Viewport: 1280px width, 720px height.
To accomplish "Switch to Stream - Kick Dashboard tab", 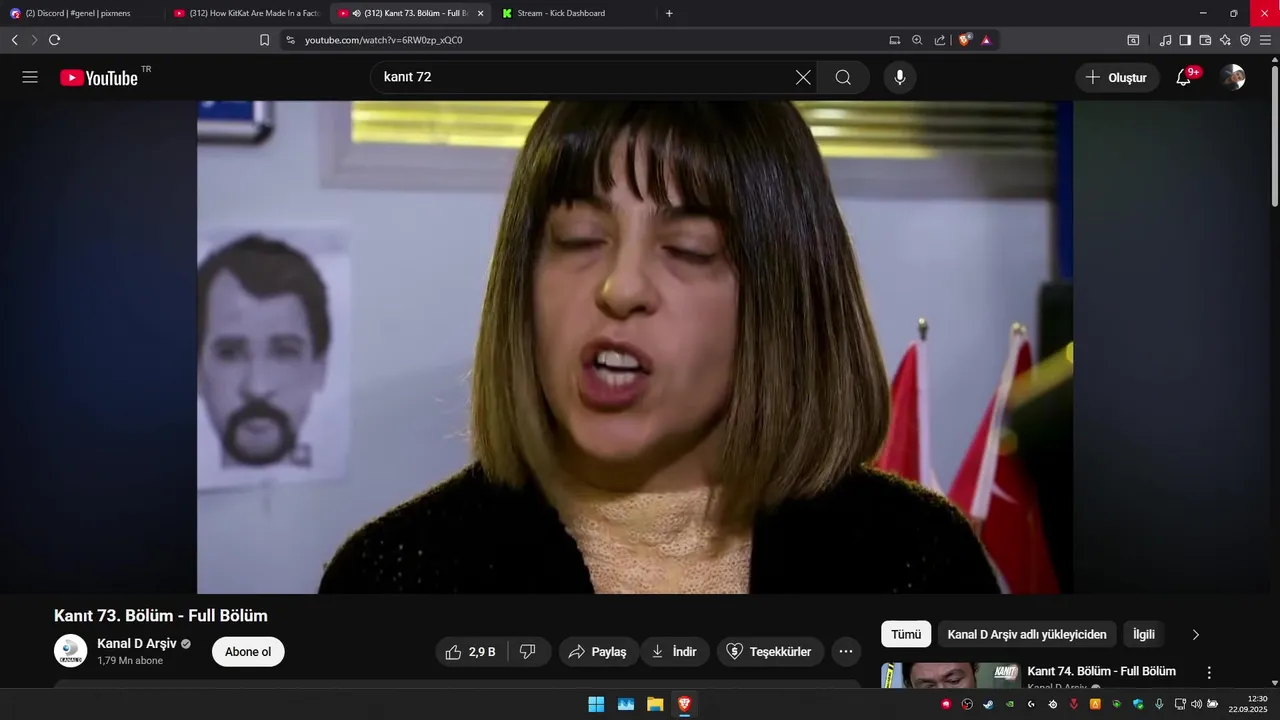I will click(x=575, y=13).
